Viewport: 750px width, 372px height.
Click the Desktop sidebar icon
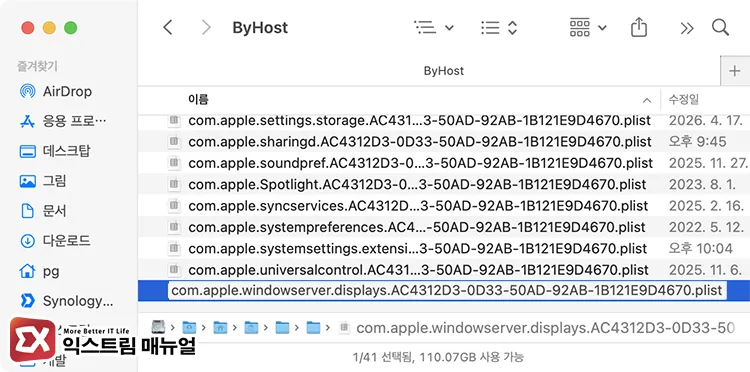[28, 152]
